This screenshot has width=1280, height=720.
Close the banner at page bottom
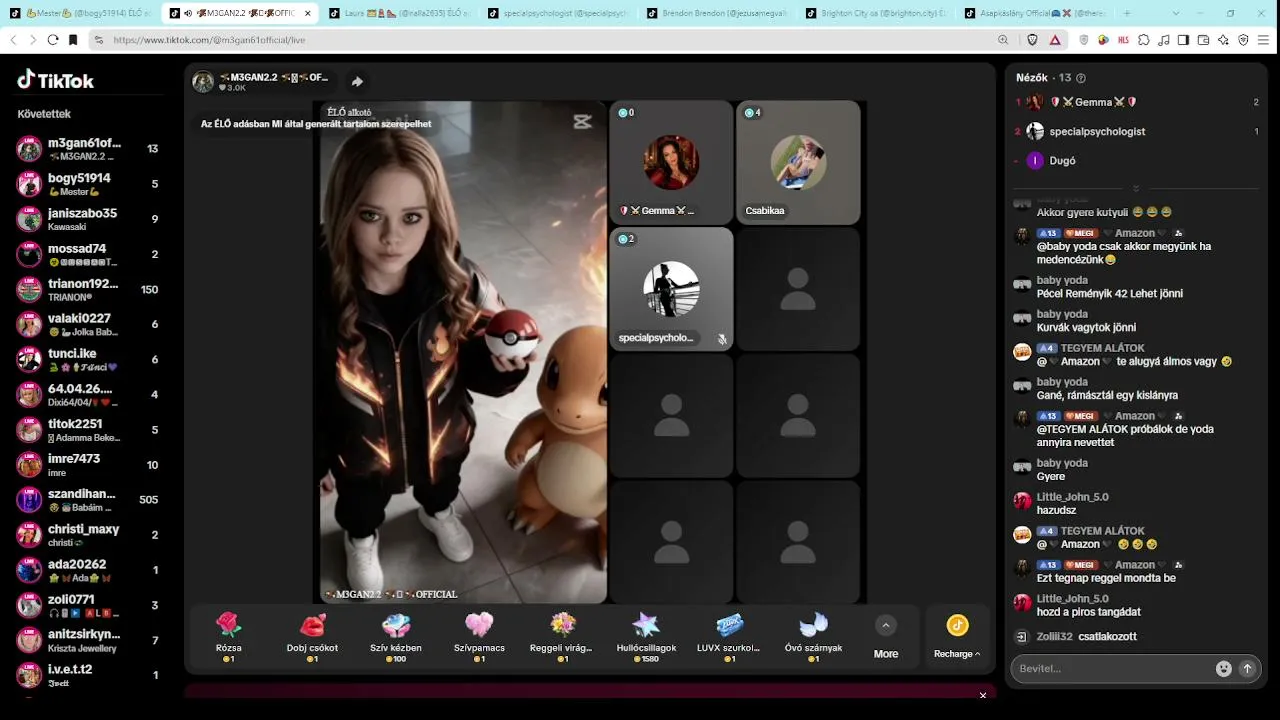(983, 695)
